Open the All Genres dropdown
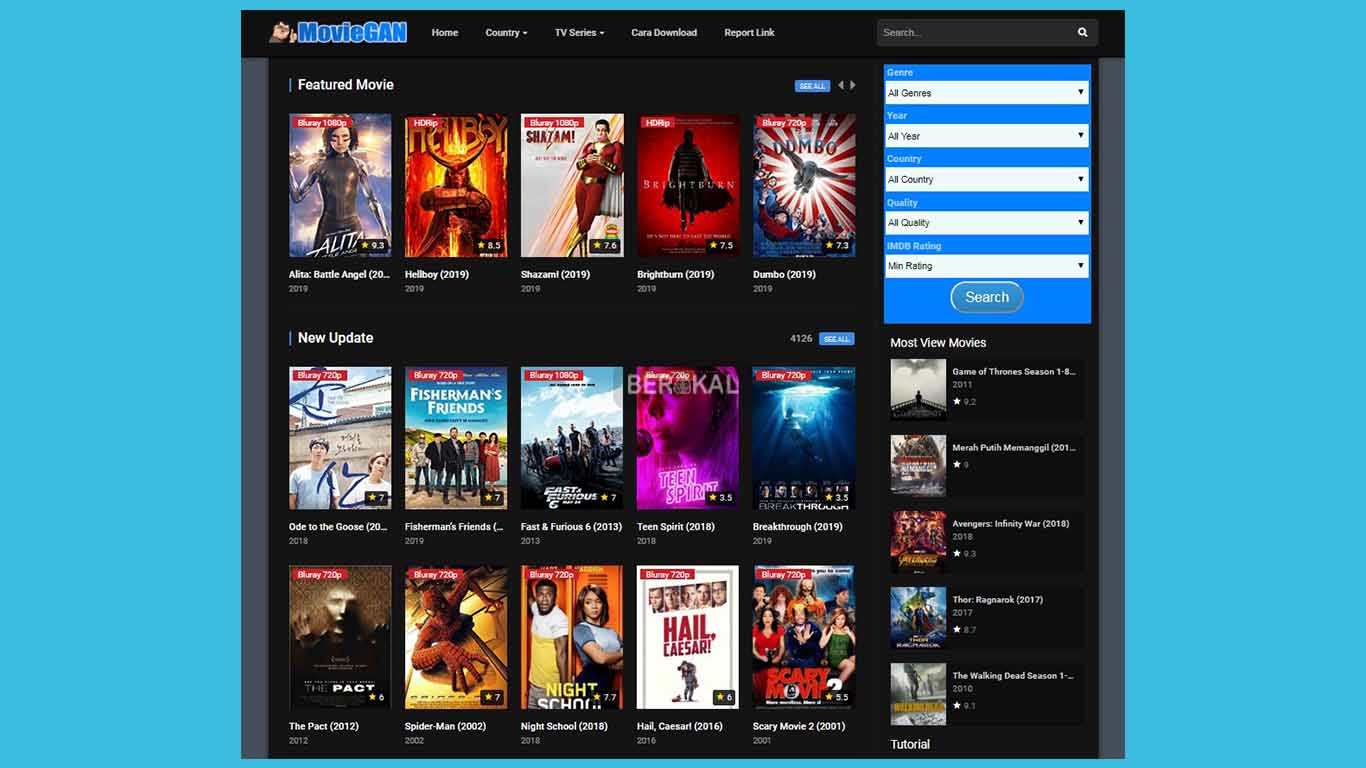 (987, 93)
